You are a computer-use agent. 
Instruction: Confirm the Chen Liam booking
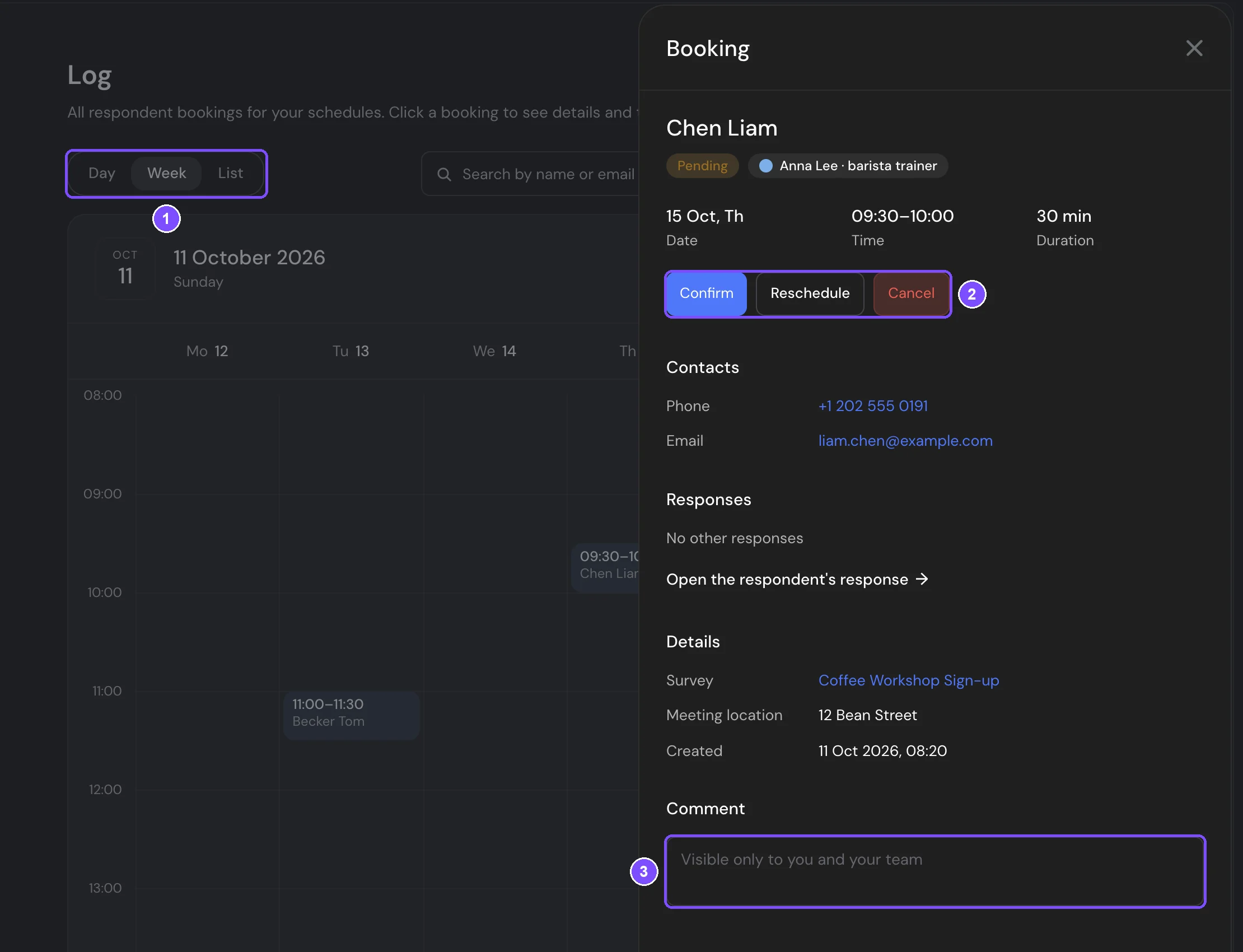(706, 293)
